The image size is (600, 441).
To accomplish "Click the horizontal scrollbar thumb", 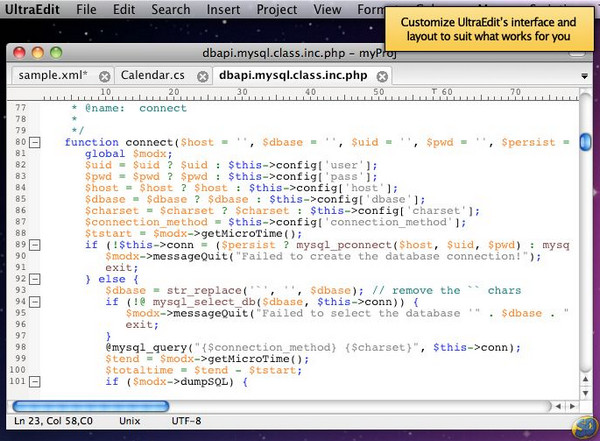I will (90, 406).
